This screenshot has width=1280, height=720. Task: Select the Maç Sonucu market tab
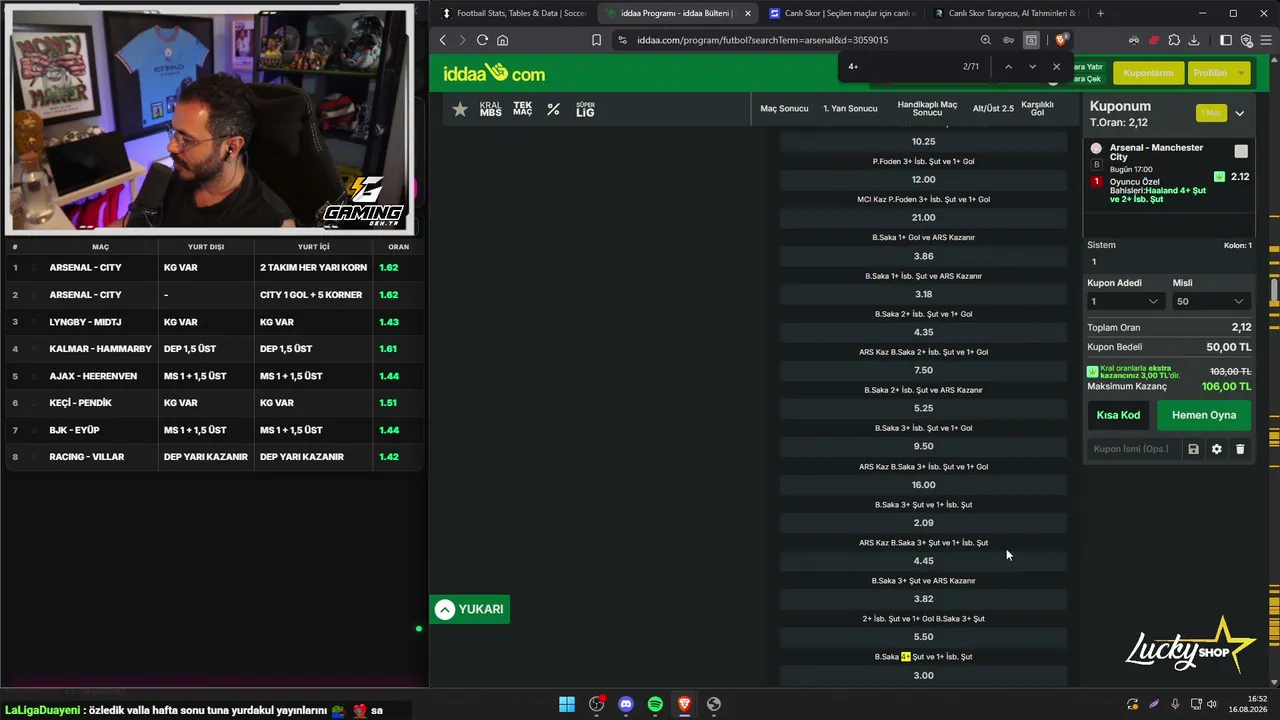coord(784,109)
